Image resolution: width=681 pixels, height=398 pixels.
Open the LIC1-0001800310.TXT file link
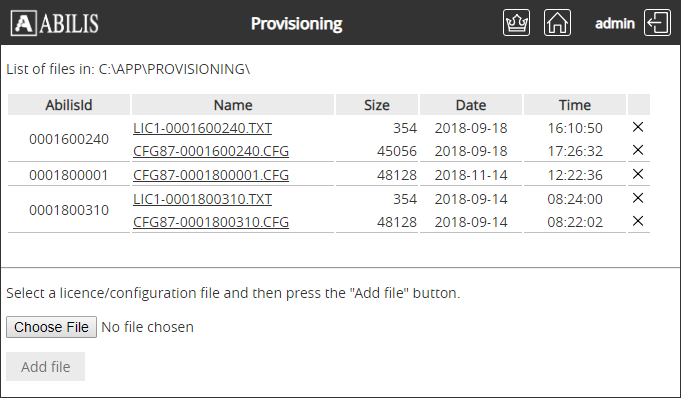coord(202,199)
